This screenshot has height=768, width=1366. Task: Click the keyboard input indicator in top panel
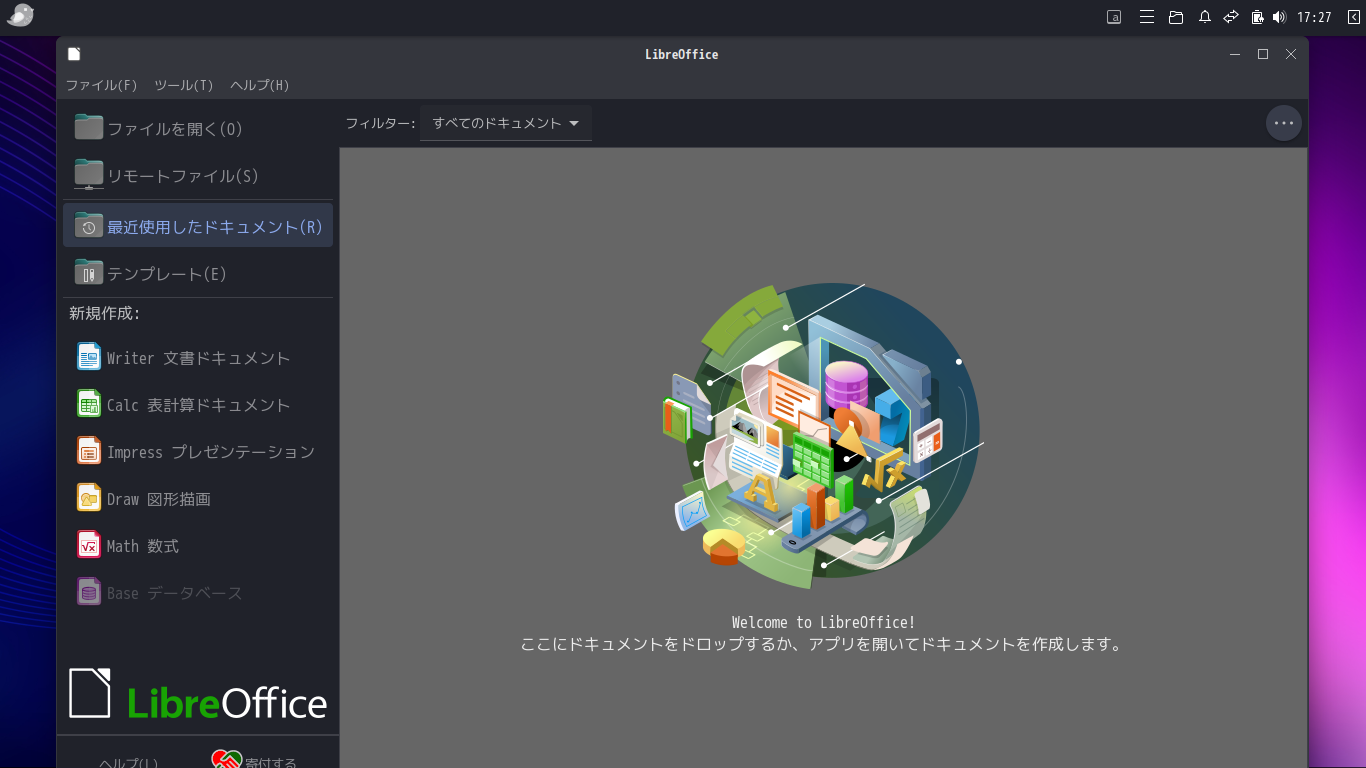(x=1114, y=17)
